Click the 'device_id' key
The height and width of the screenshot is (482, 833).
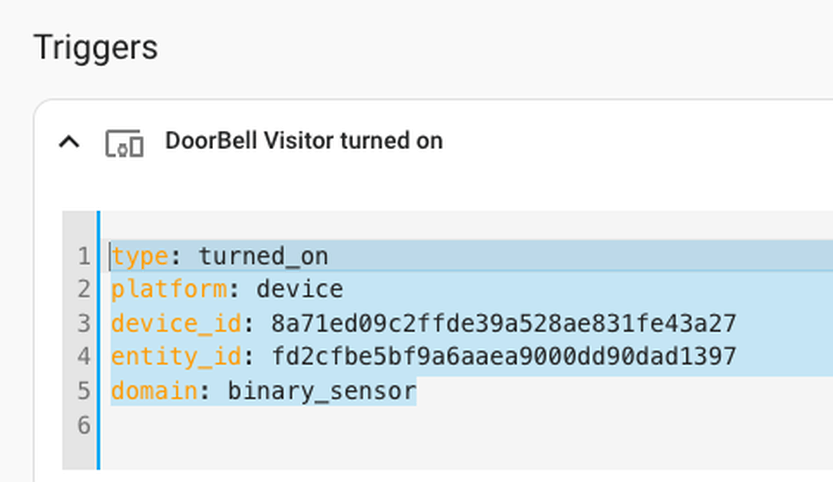(176, 324)
